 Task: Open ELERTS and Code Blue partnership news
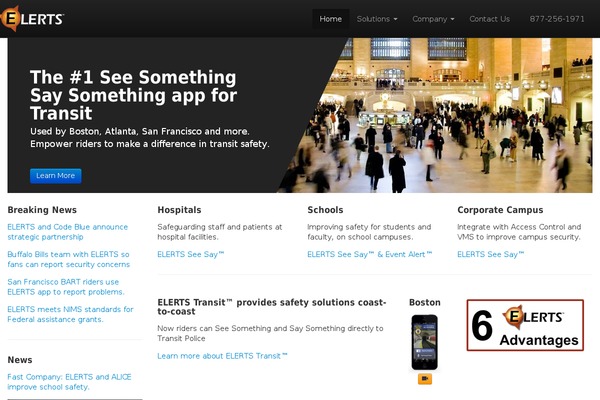pos(68,232)
